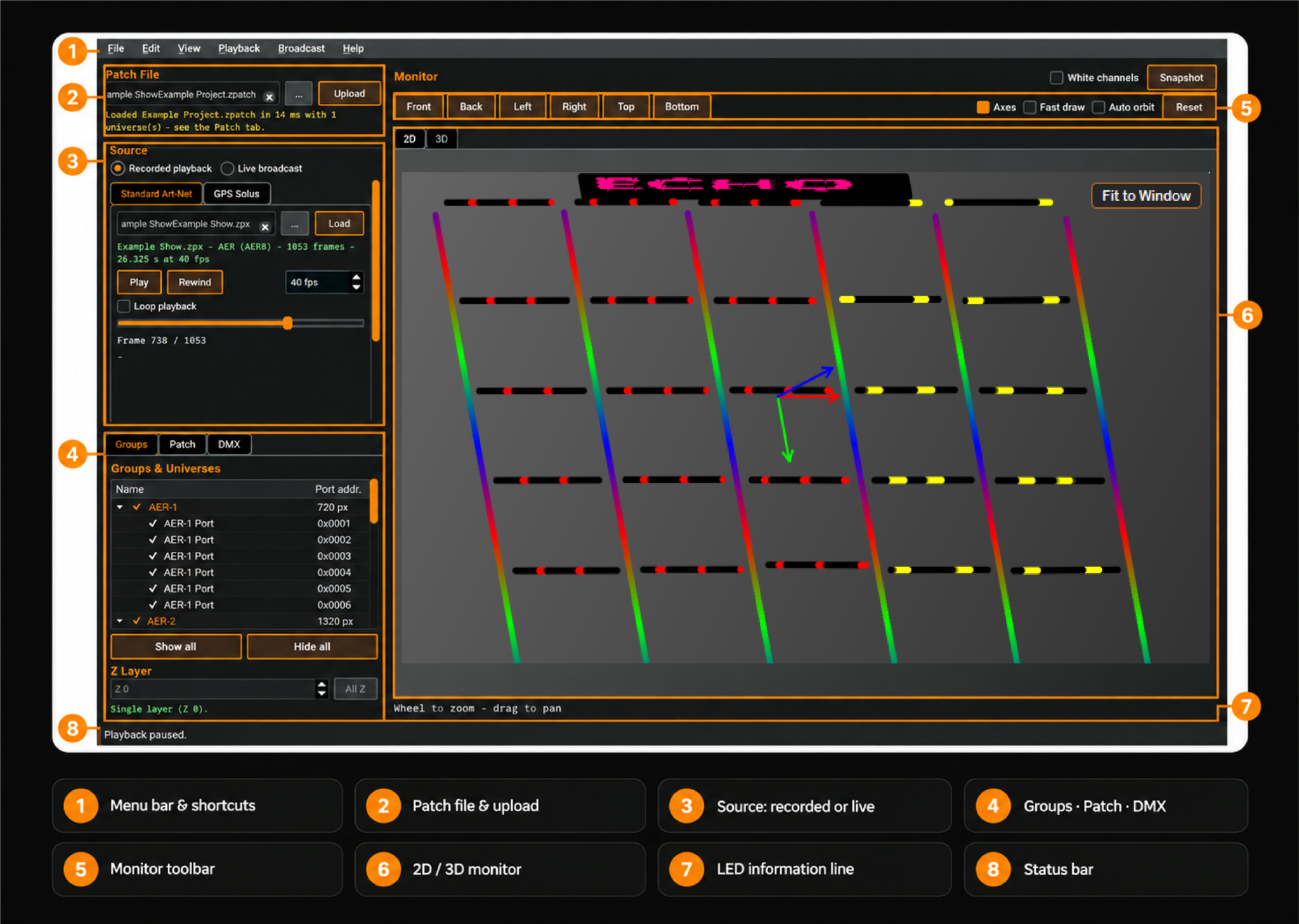The width and height of the screenshot is (1299, 924).
Task: Take a monitor Snapshot
Action: 1181,77
